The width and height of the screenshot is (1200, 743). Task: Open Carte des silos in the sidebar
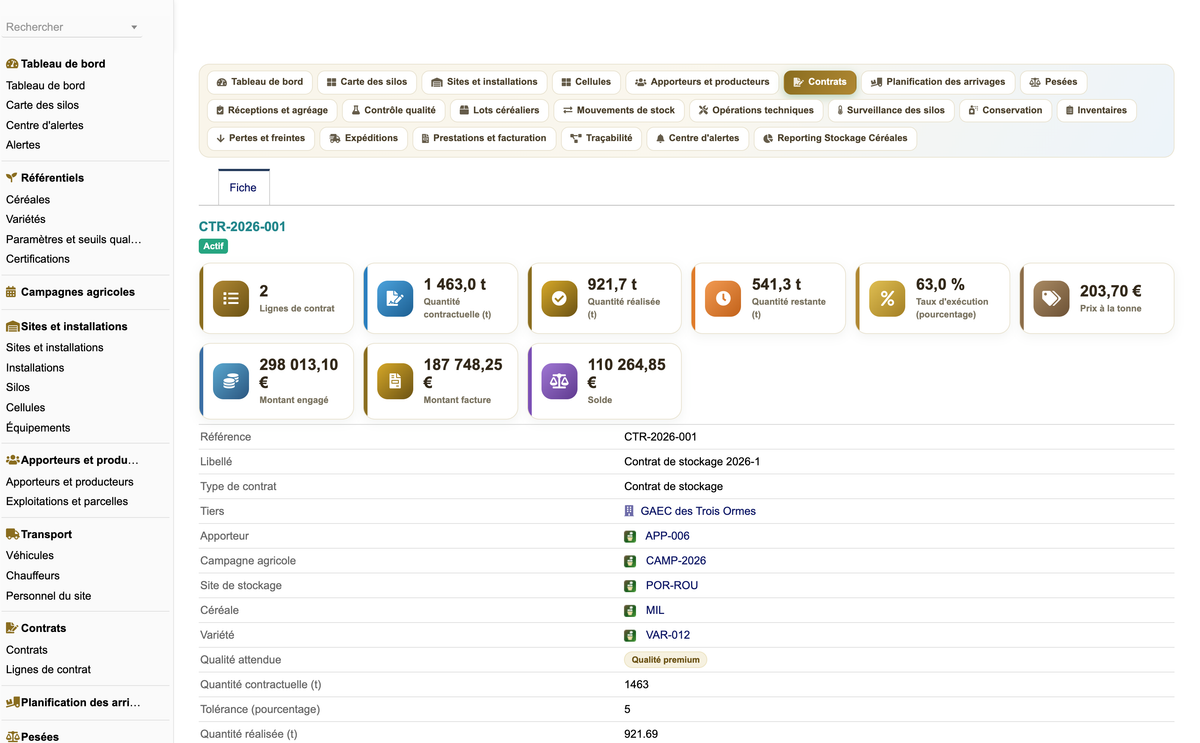tap(42, 105)
